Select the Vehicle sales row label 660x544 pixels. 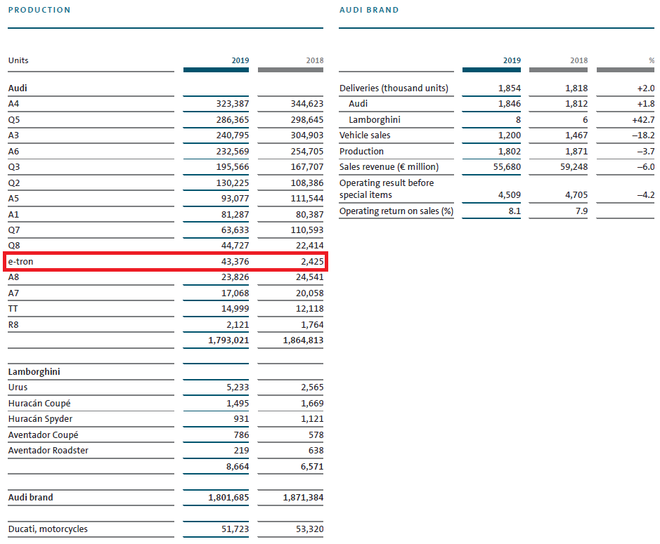click(365, 135)
